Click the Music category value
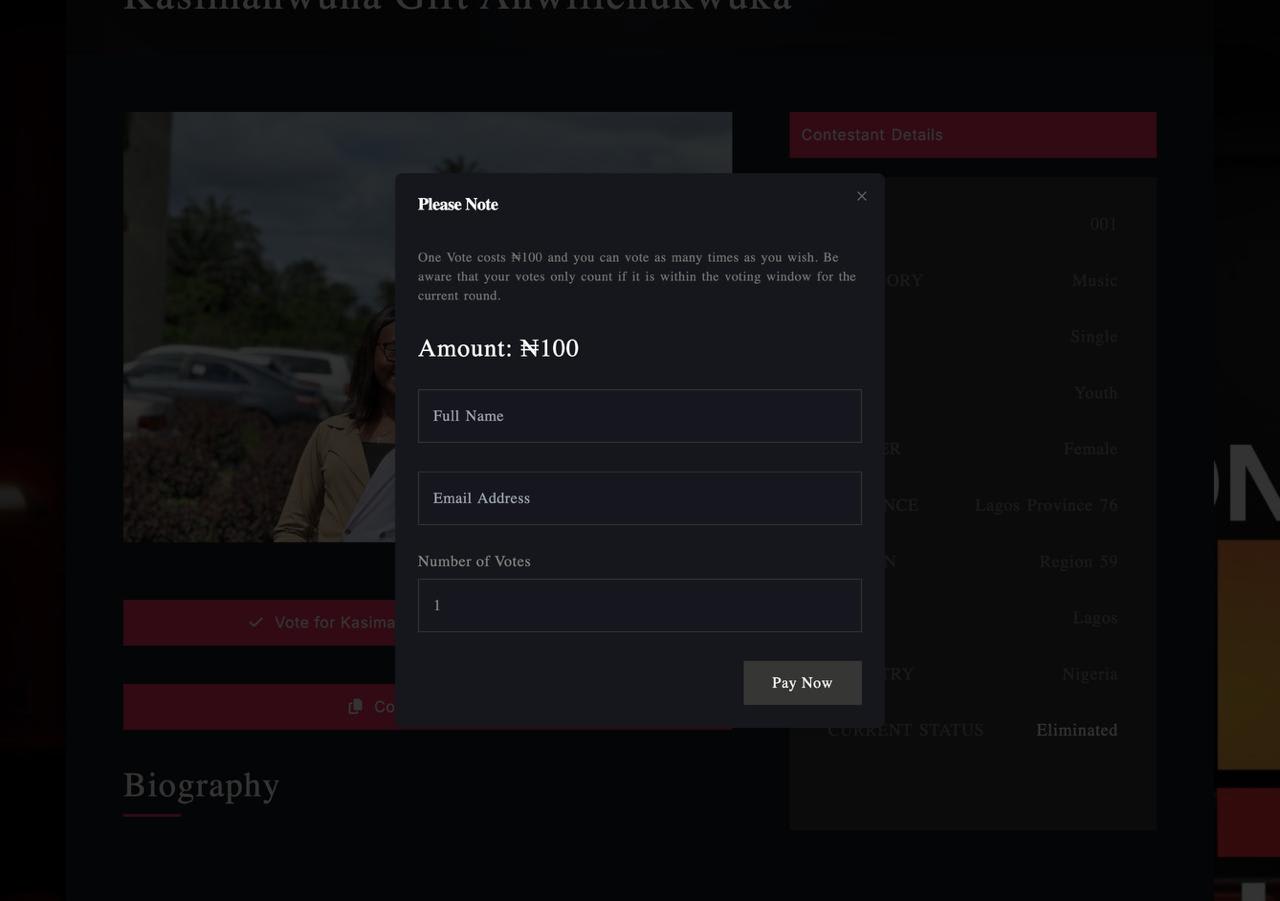 (x=1094, y=280)
